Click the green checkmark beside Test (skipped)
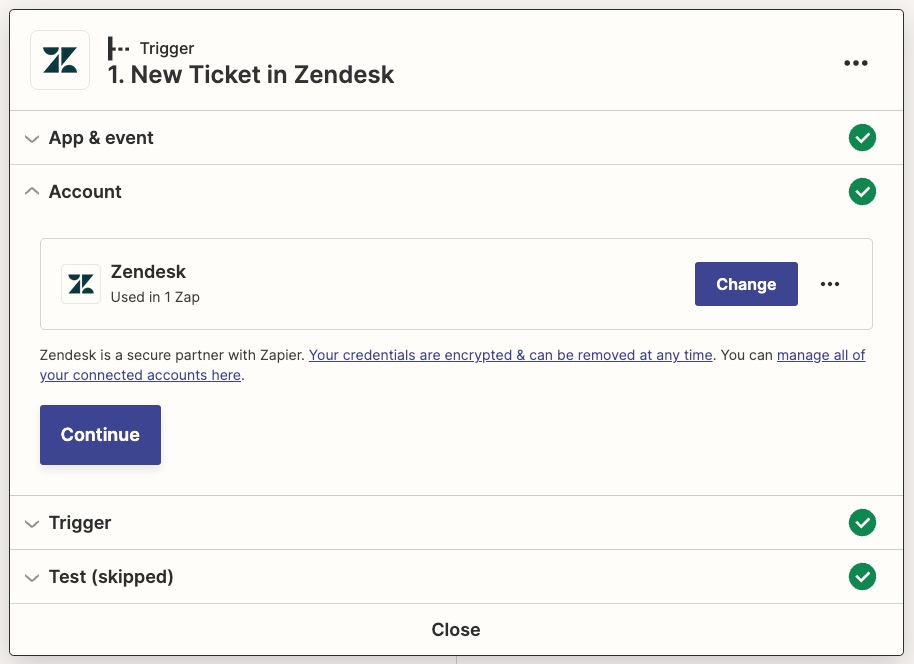 pyautogui.click(x=862, y=577)
